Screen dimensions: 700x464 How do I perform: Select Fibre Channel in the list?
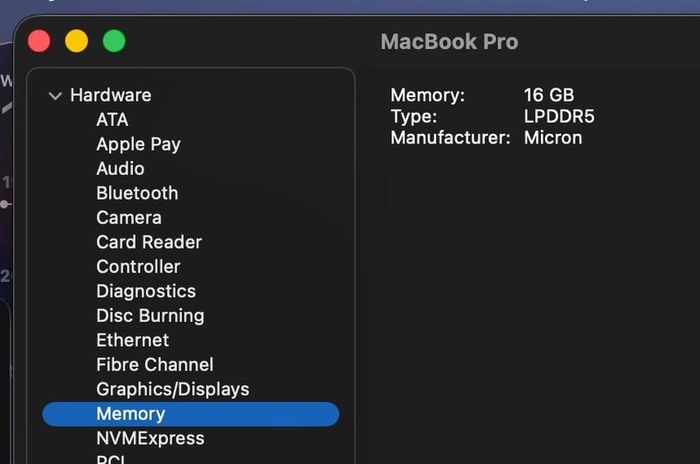pos(154,365)
